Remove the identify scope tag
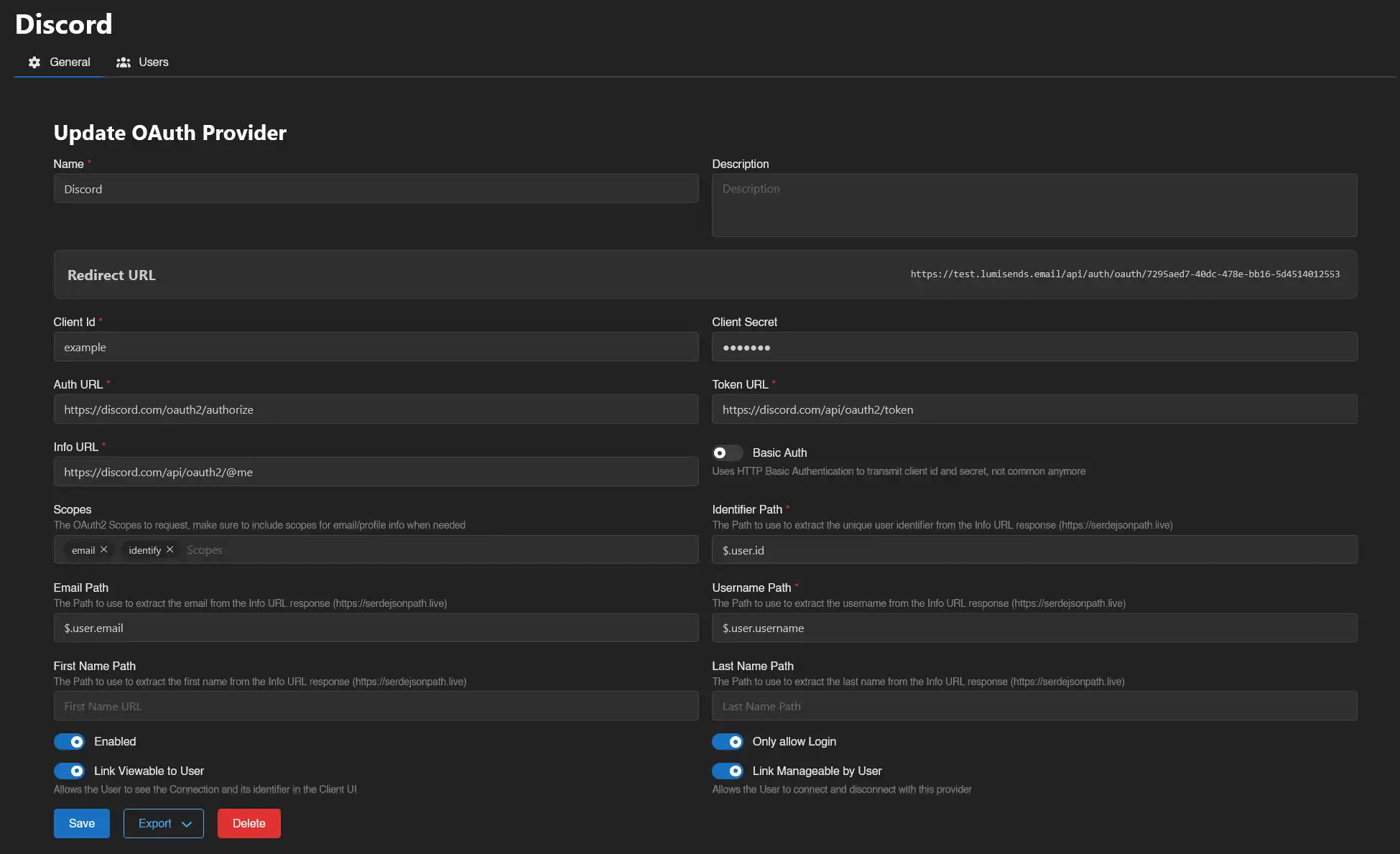 (170, 549)
